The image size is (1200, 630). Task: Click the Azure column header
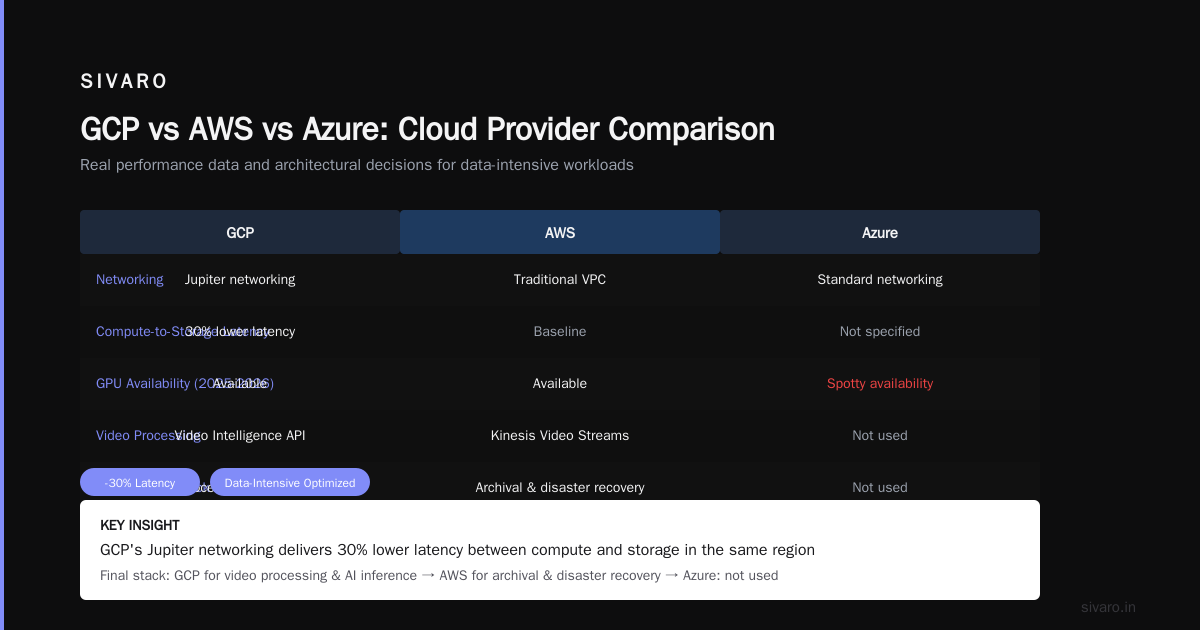[880, 232]
